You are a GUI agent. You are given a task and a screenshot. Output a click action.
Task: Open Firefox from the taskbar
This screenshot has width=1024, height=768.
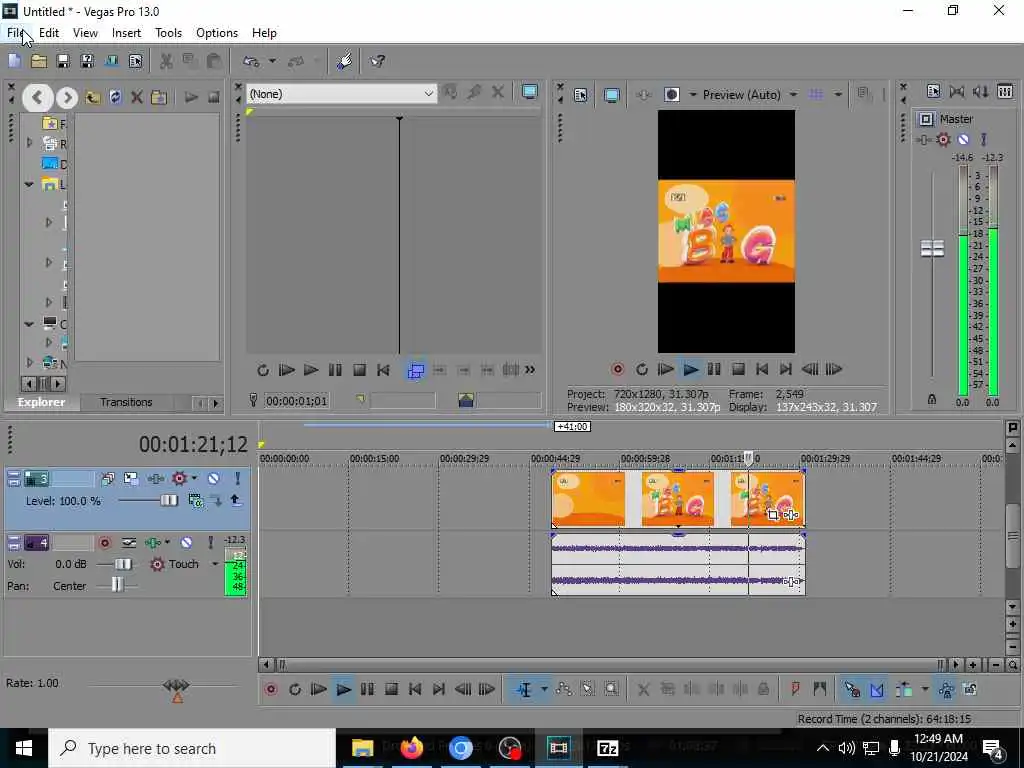[x=411, y=748]
